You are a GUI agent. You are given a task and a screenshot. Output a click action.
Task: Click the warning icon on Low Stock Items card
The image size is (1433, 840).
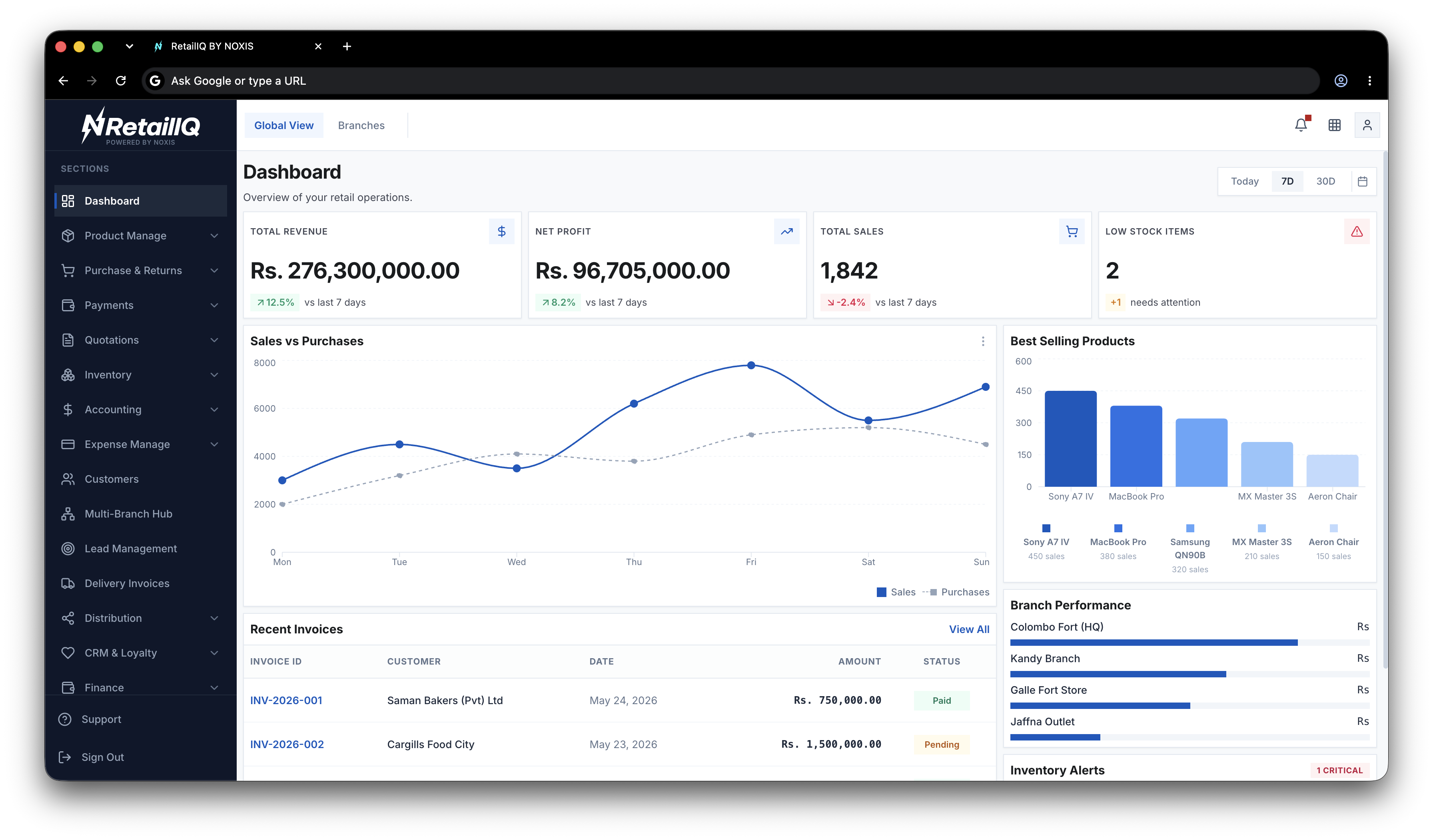pyautogui.click(x=1357, y=231)
